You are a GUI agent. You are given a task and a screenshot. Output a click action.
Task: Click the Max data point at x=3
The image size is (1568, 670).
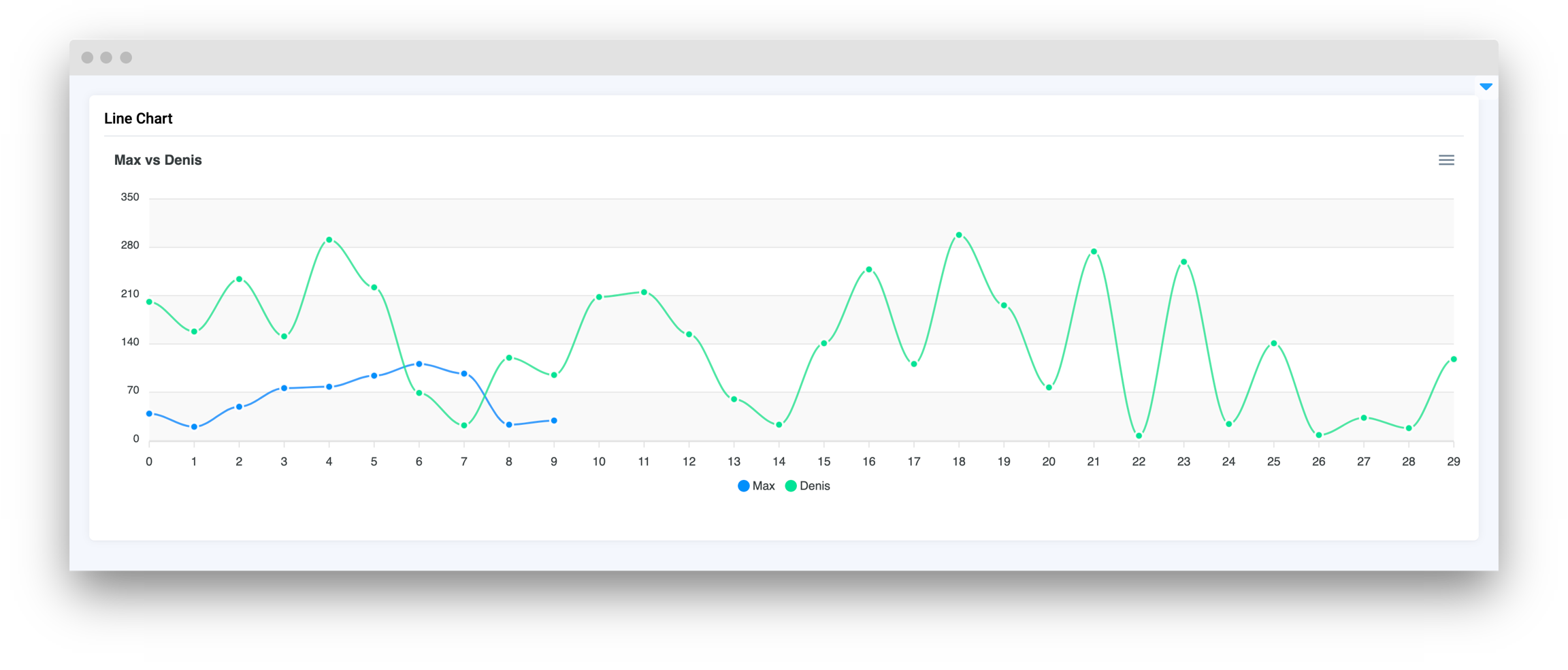(284, 388)
